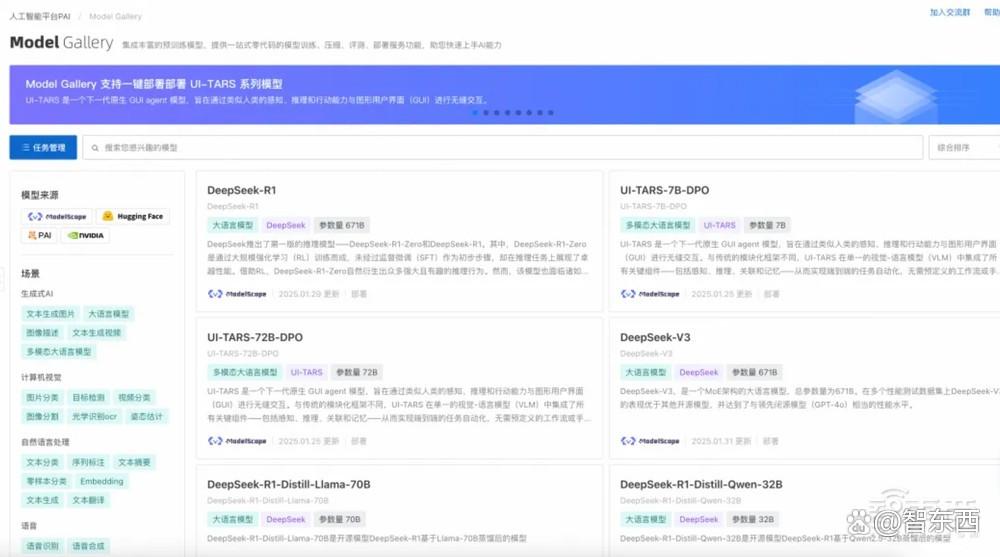This screenshot has height=557, width=1000.
Task: Filter by 零样本分类 tag
Action: coord(46,481)
